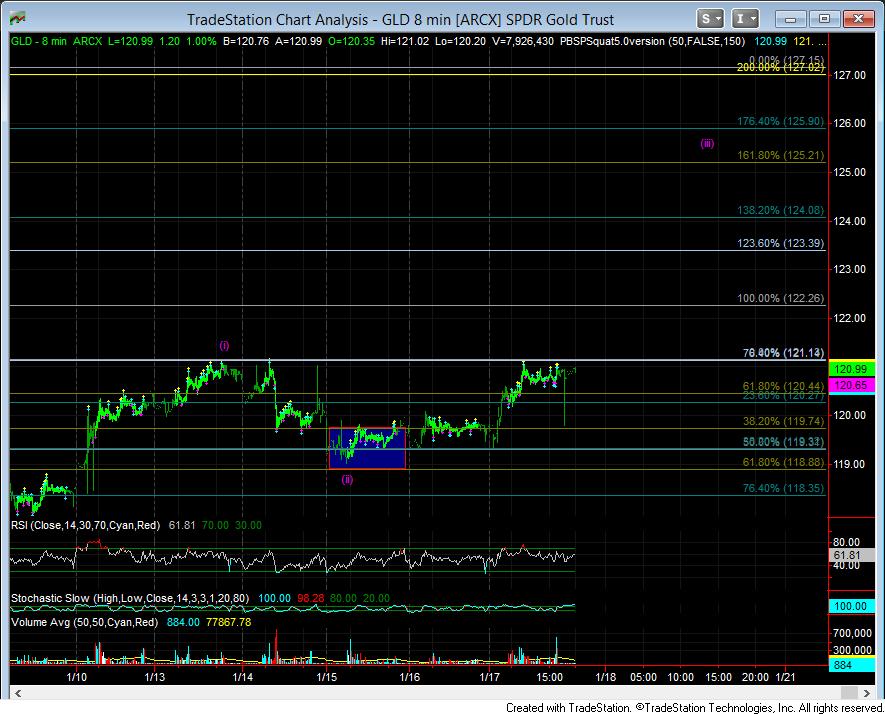Click the 1/17 date on time axis
Viewport: 885px width, 714px height.
coord(489,677)
